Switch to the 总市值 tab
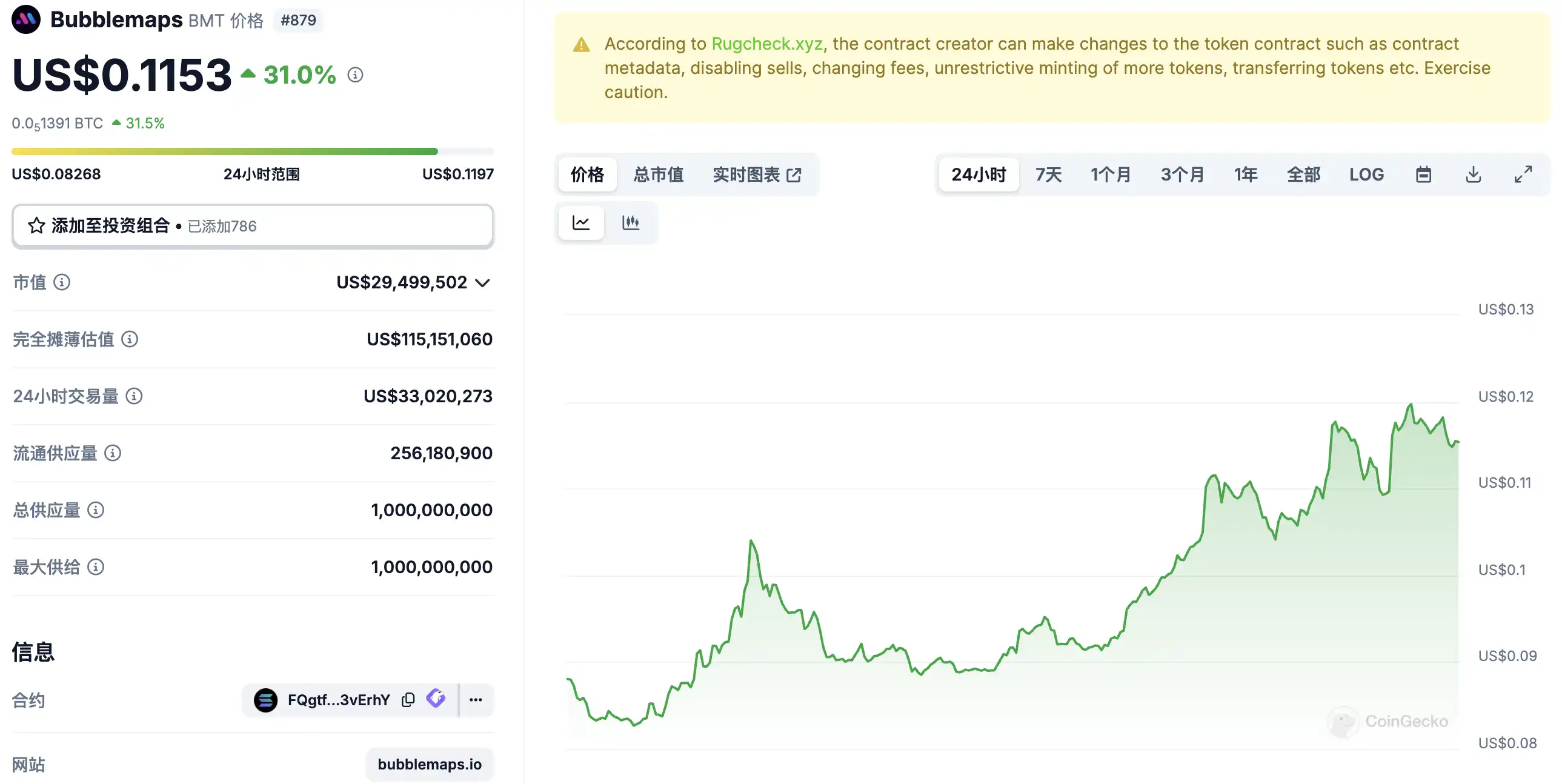The image size is (1562, 784). point(659,174)
